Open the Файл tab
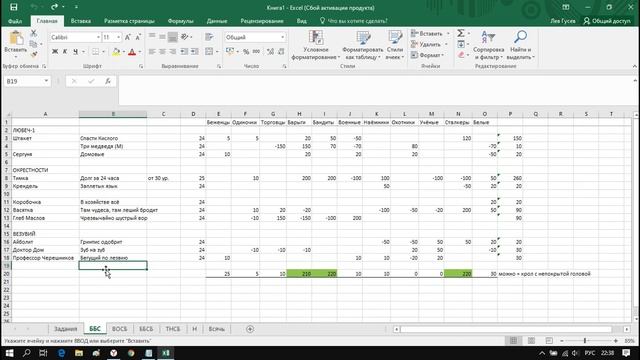Viewport: 640px width, 360px height. 15,21
